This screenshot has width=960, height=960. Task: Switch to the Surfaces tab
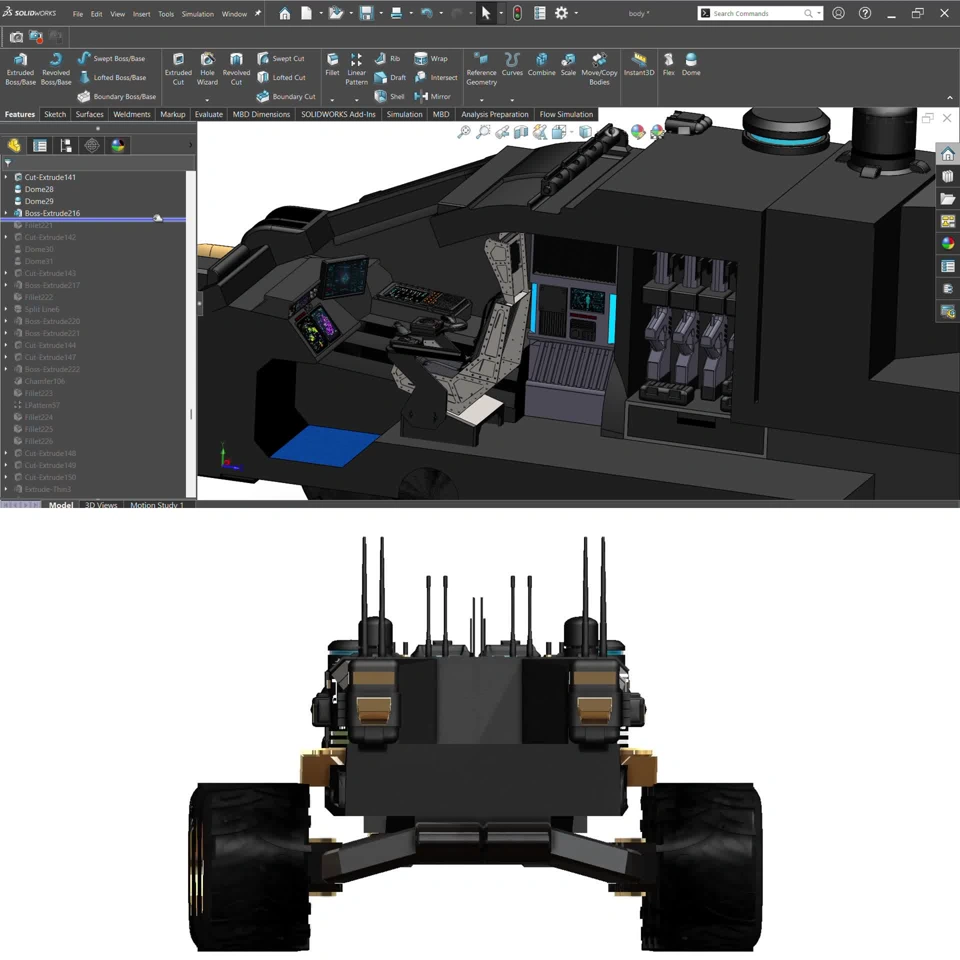tap(89, 114)
